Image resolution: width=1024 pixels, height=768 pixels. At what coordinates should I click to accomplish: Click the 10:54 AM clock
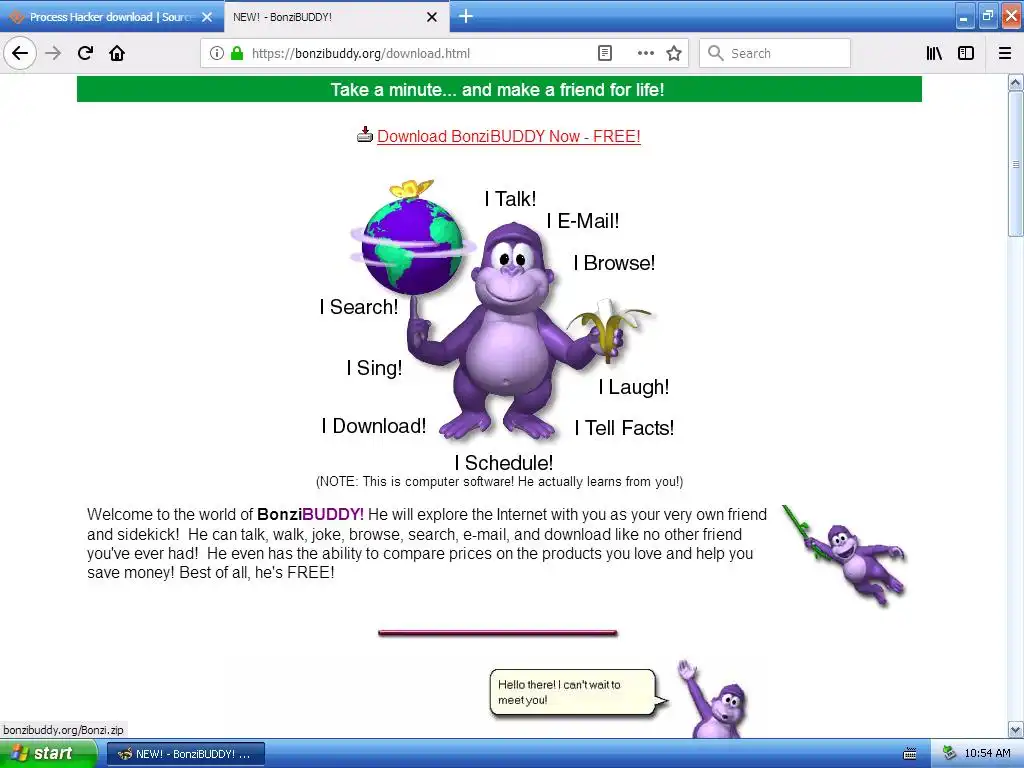coord(987,754)
